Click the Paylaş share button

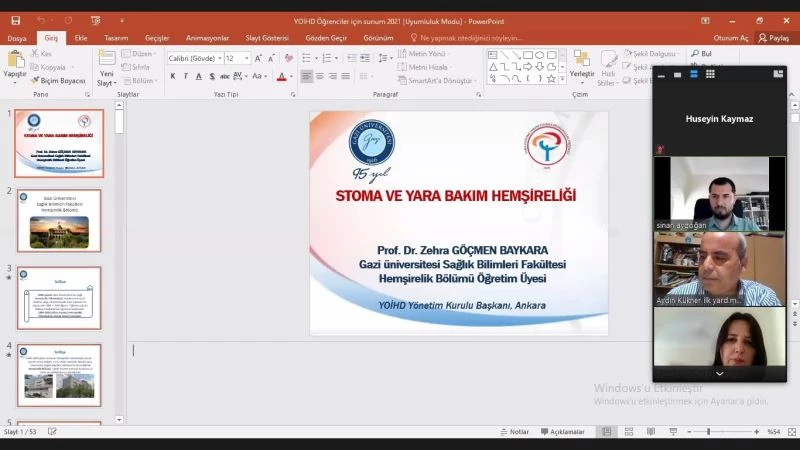pos(774,38)
